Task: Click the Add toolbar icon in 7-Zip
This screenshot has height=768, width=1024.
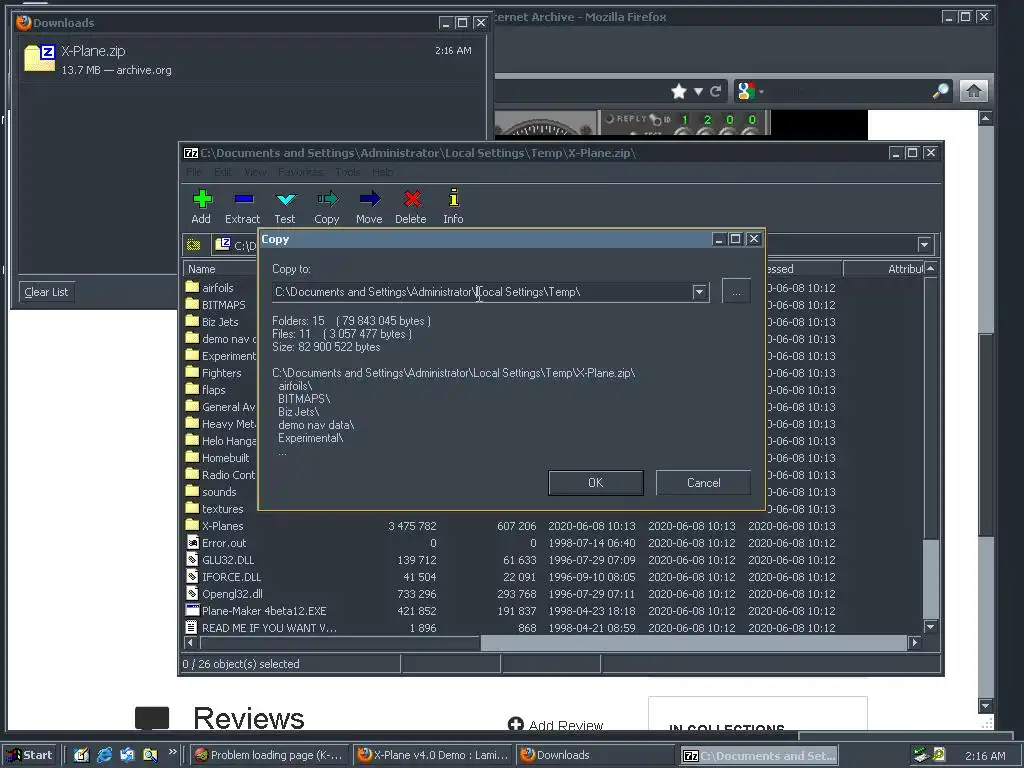Action: (202, 199)
